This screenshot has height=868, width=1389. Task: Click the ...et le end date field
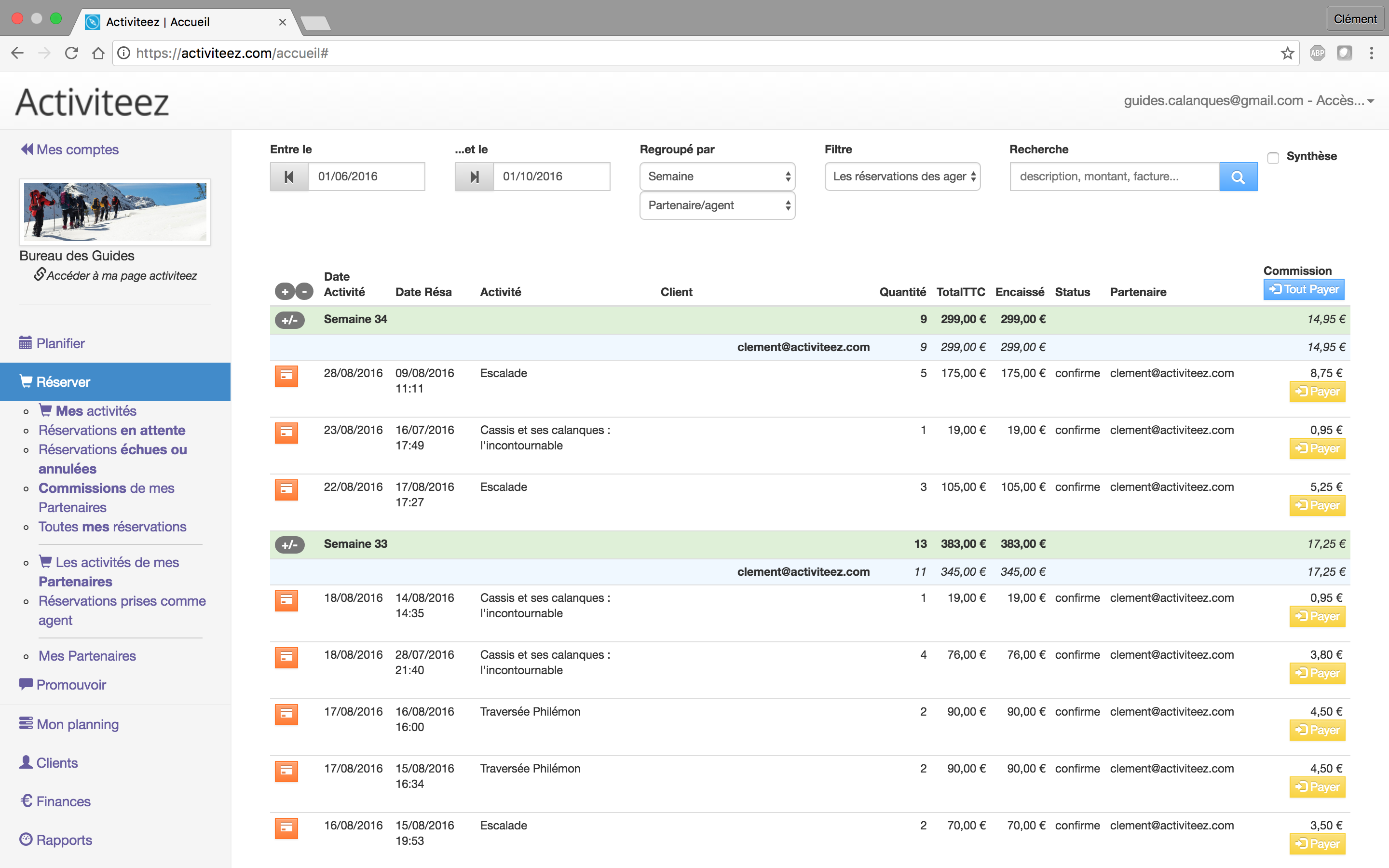click(x=551, y=177)
